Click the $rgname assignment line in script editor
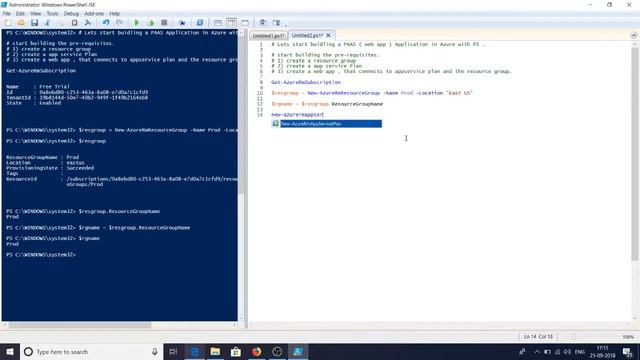Screen dimensions: 640x360 pyautogui.click(x=327, y=104)
